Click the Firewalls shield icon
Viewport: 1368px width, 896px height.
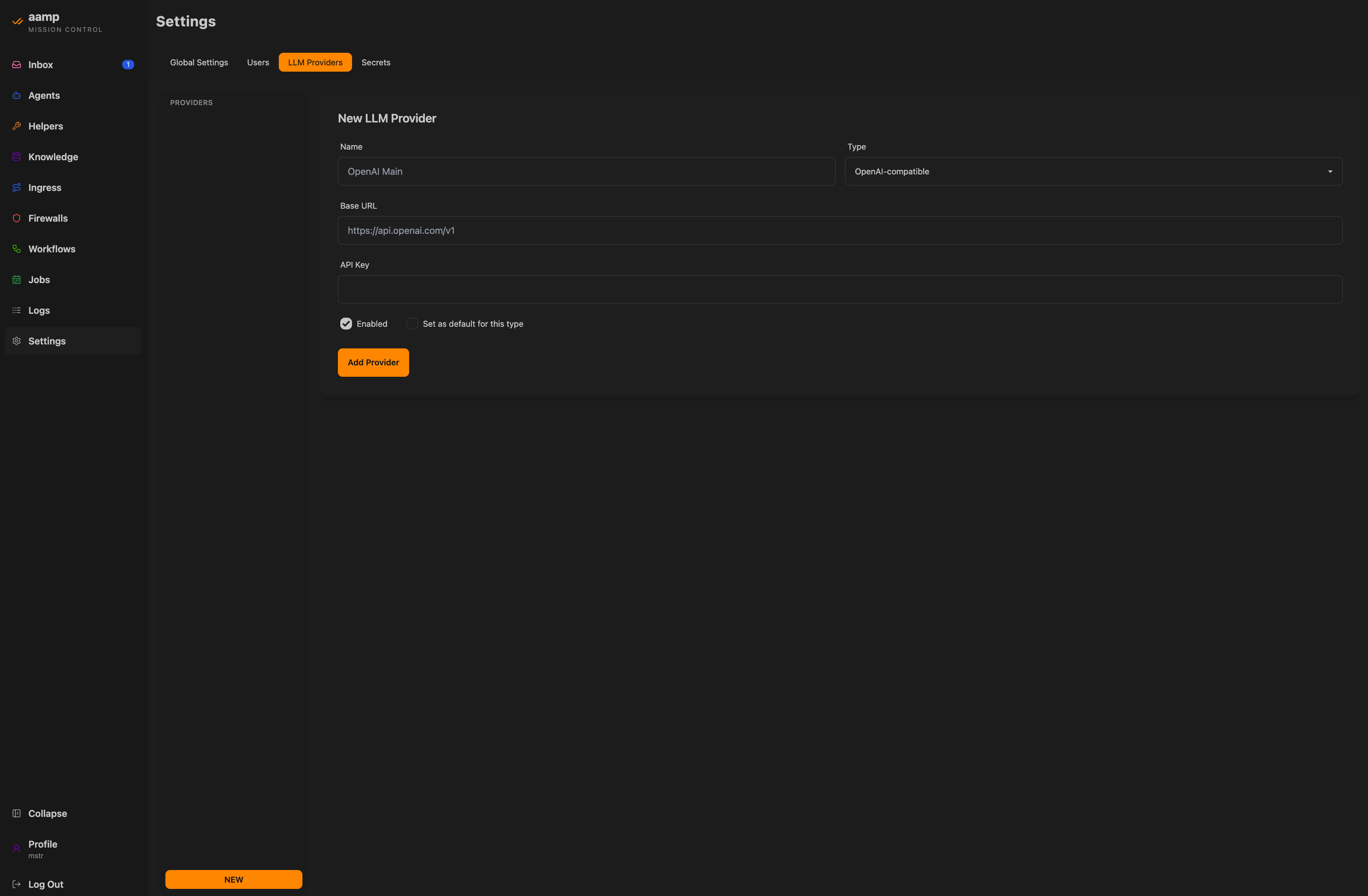(17, 218)
